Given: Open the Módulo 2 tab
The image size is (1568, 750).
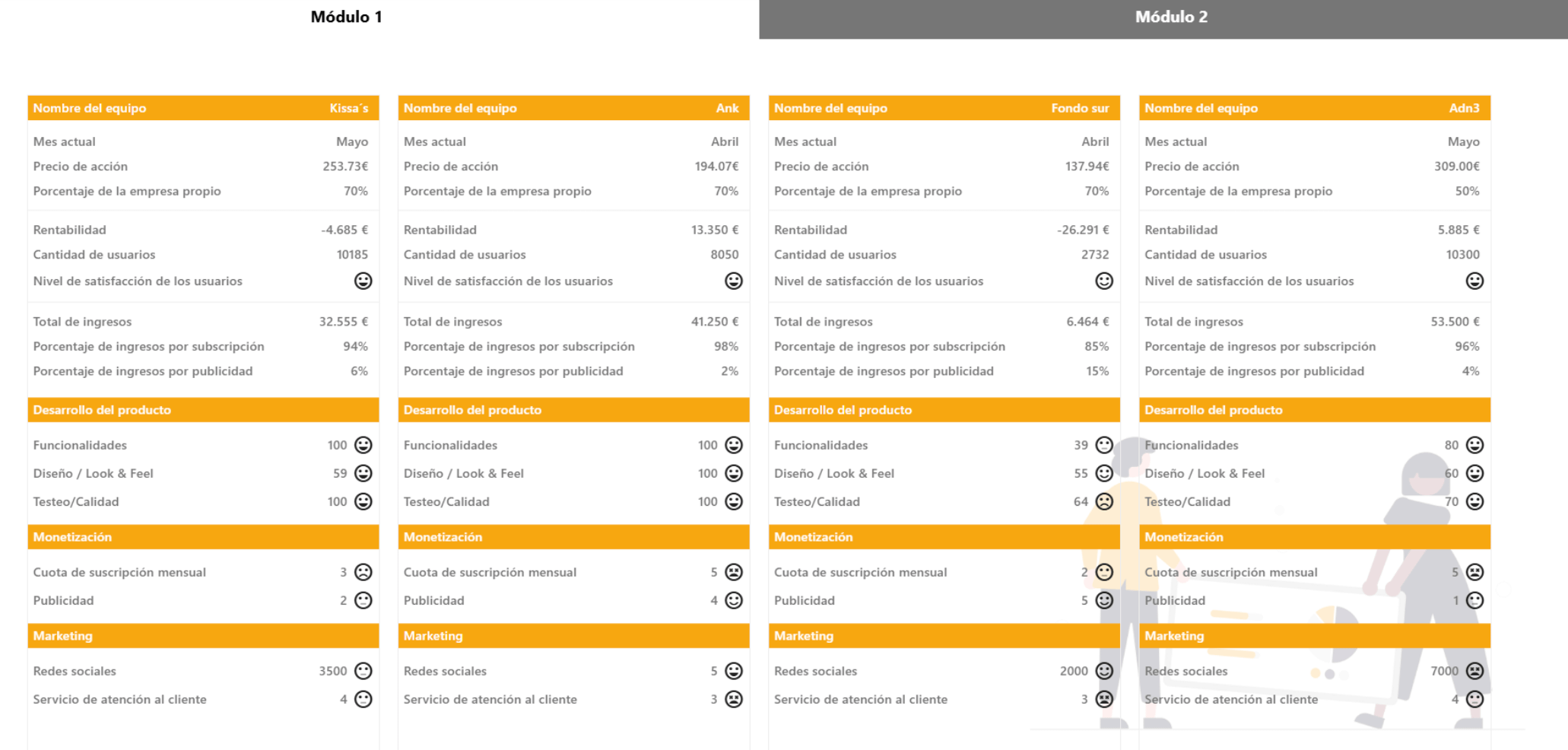Looking at the screenshot, I should click(x=1170, y=17).
